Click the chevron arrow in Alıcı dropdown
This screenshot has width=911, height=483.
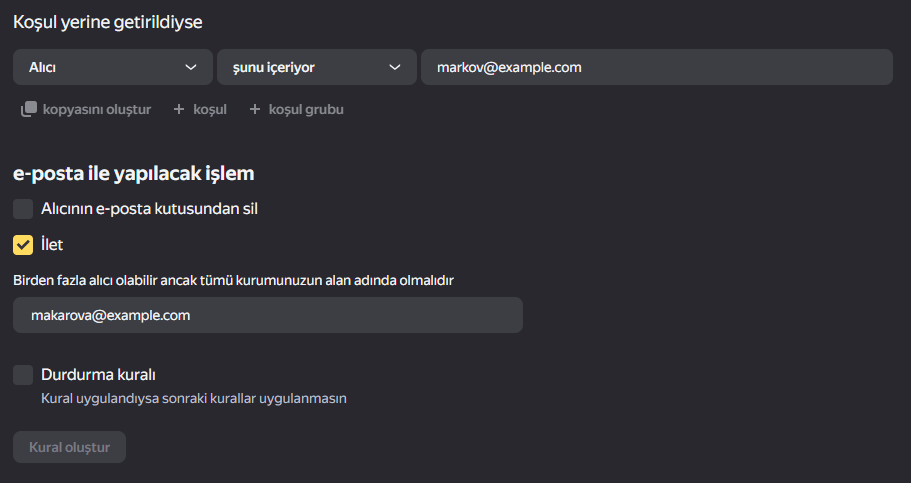[191, 67]
